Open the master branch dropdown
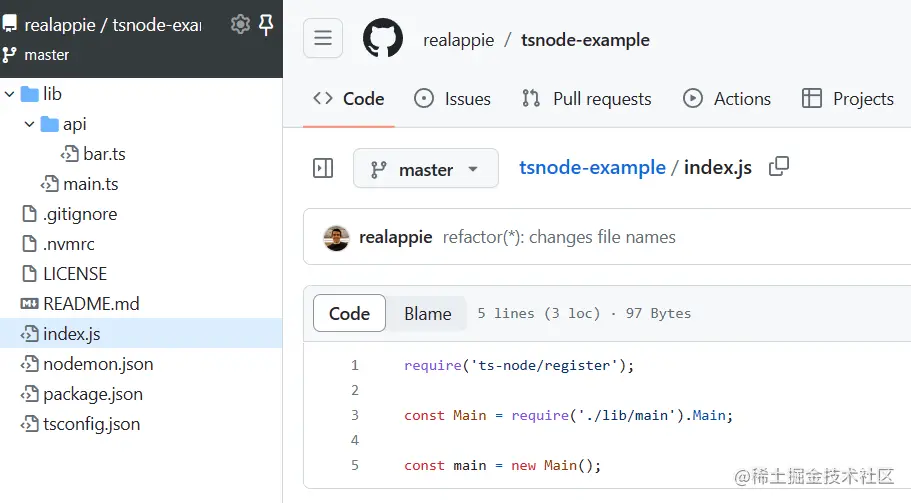The width and height of the screenshot is (911, 503). (x=426, y=168)
